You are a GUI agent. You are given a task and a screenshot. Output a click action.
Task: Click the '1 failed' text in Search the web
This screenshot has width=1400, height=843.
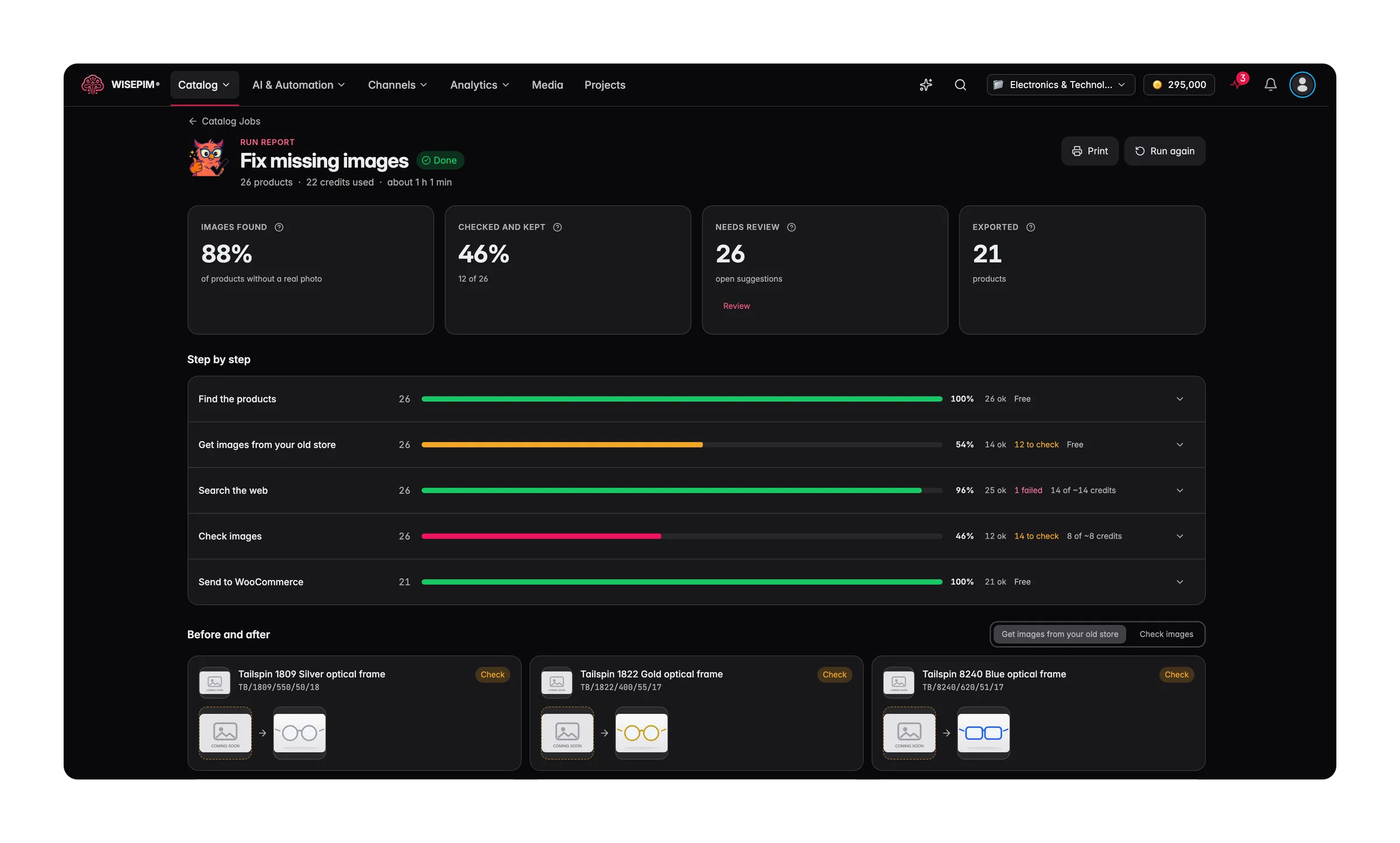pos(1028,491)
